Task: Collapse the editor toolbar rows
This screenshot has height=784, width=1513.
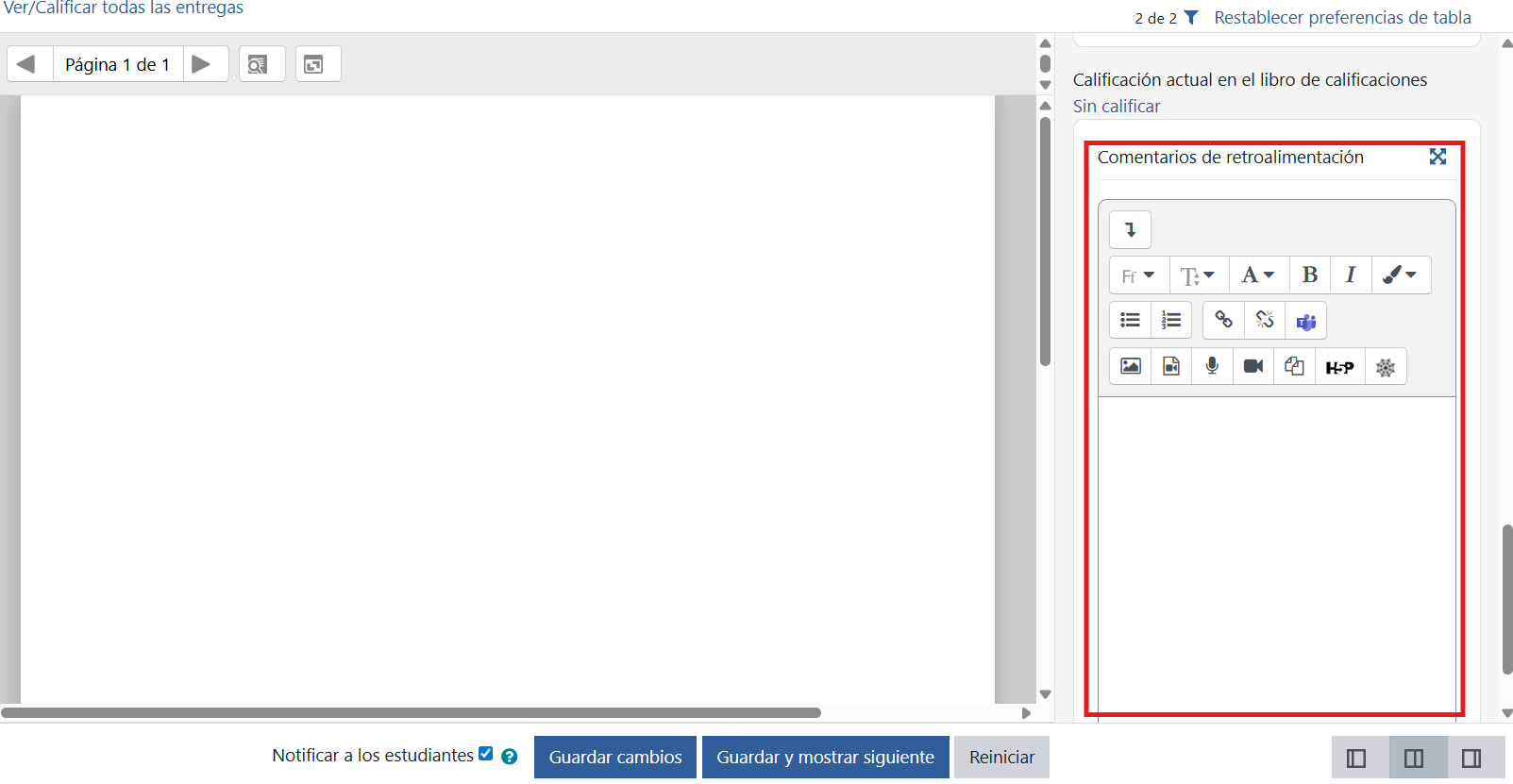Action: click(x=1130, y=230)
